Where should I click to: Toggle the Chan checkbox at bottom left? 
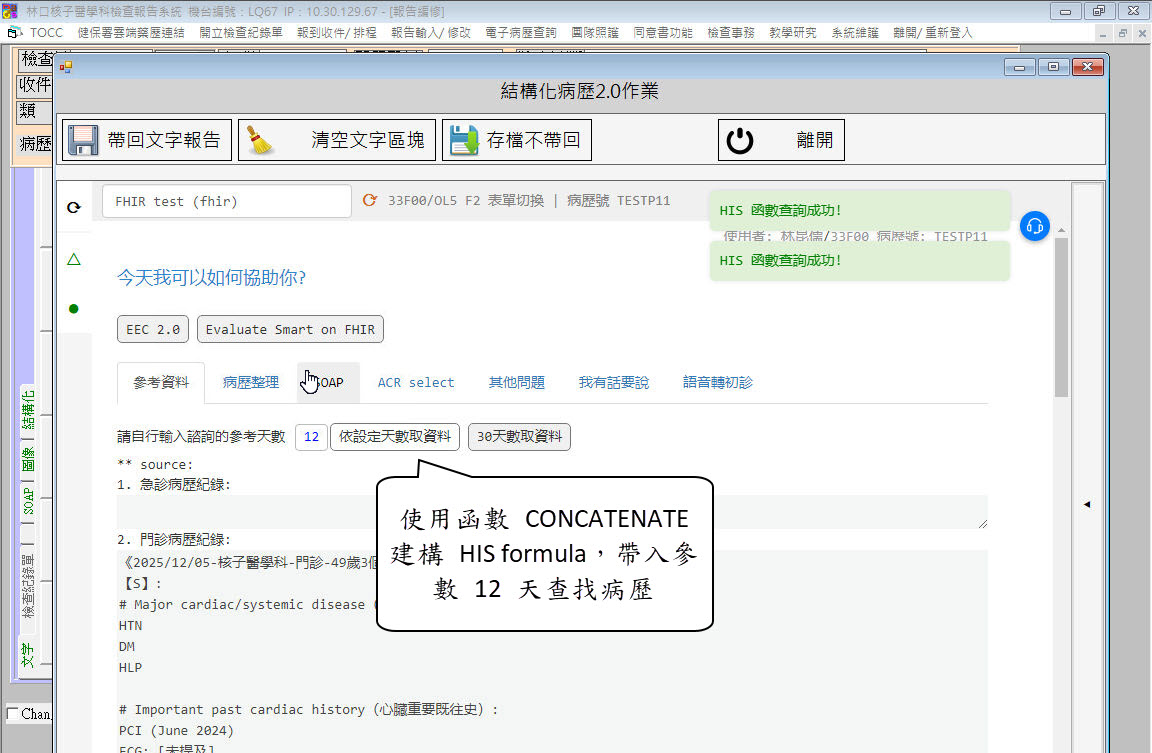click(x=12, y=714)
